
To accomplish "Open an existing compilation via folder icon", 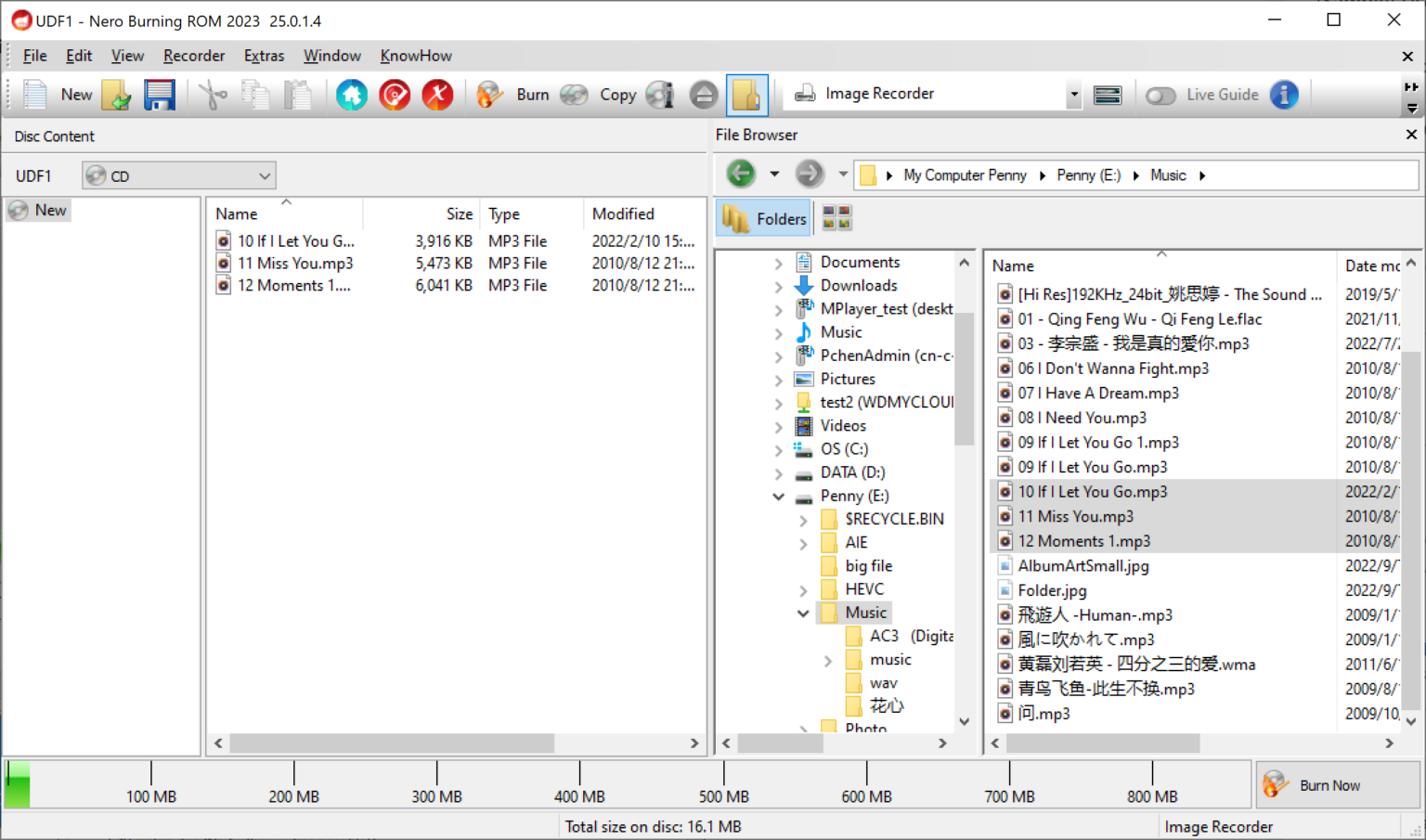I will 116,95.
